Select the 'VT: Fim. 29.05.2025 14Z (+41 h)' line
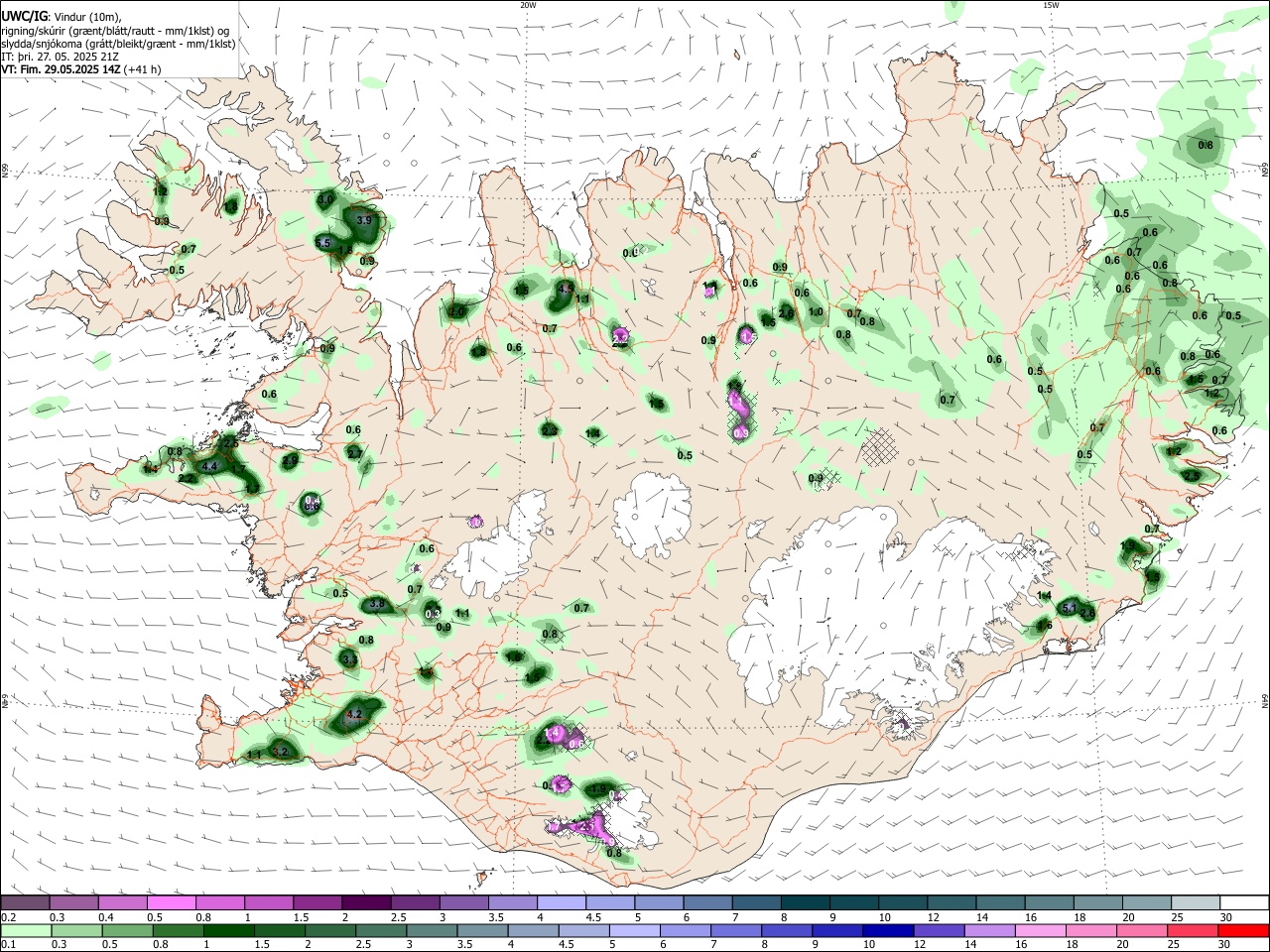The width and height of the screenshot is (1270, 952). point(80,69)
